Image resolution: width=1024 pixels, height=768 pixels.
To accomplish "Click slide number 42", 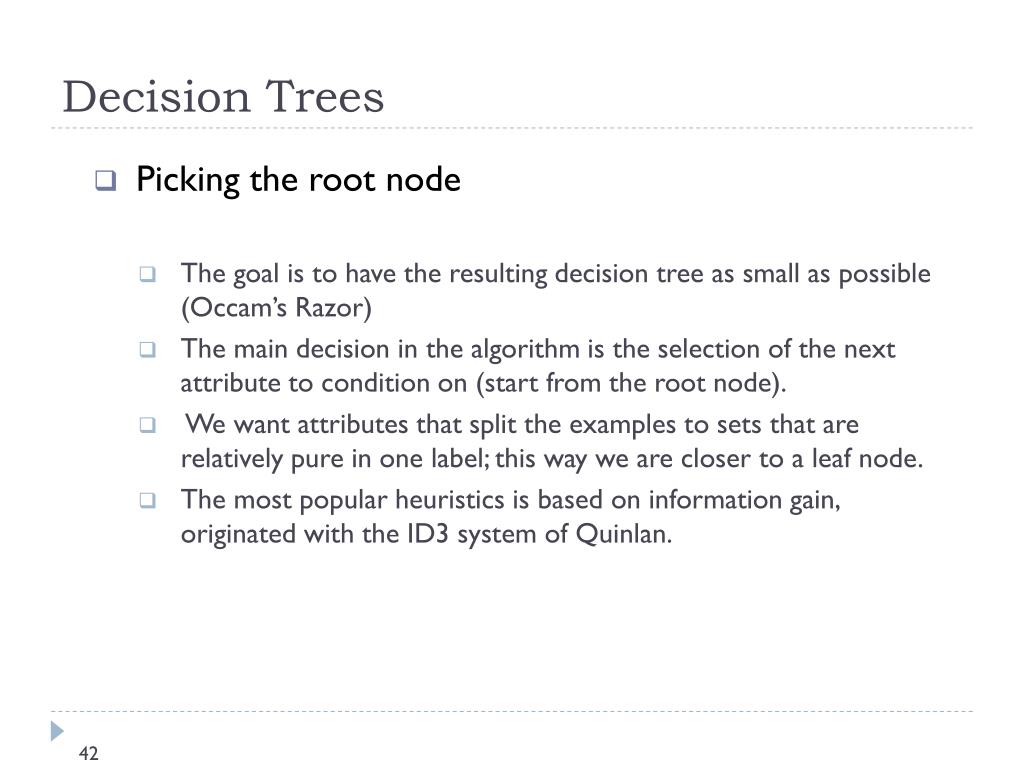I will [88, 753].
